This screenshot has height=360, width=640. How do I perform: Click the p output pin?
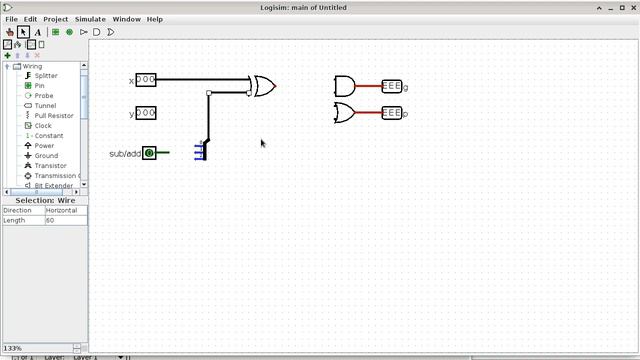[392, 113]
